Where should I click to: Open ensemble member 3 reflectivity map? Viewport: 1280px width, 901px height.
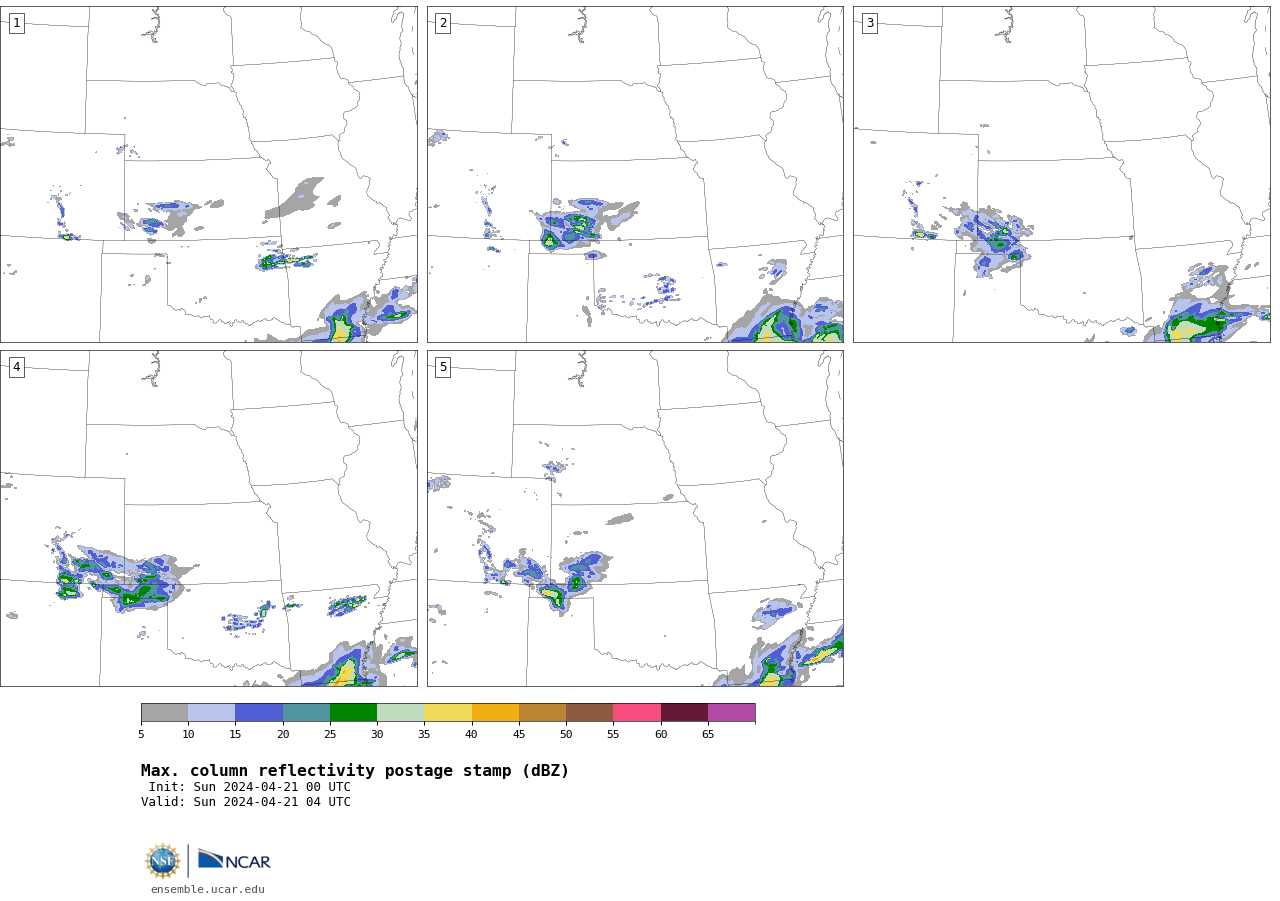pos(1061,174)
